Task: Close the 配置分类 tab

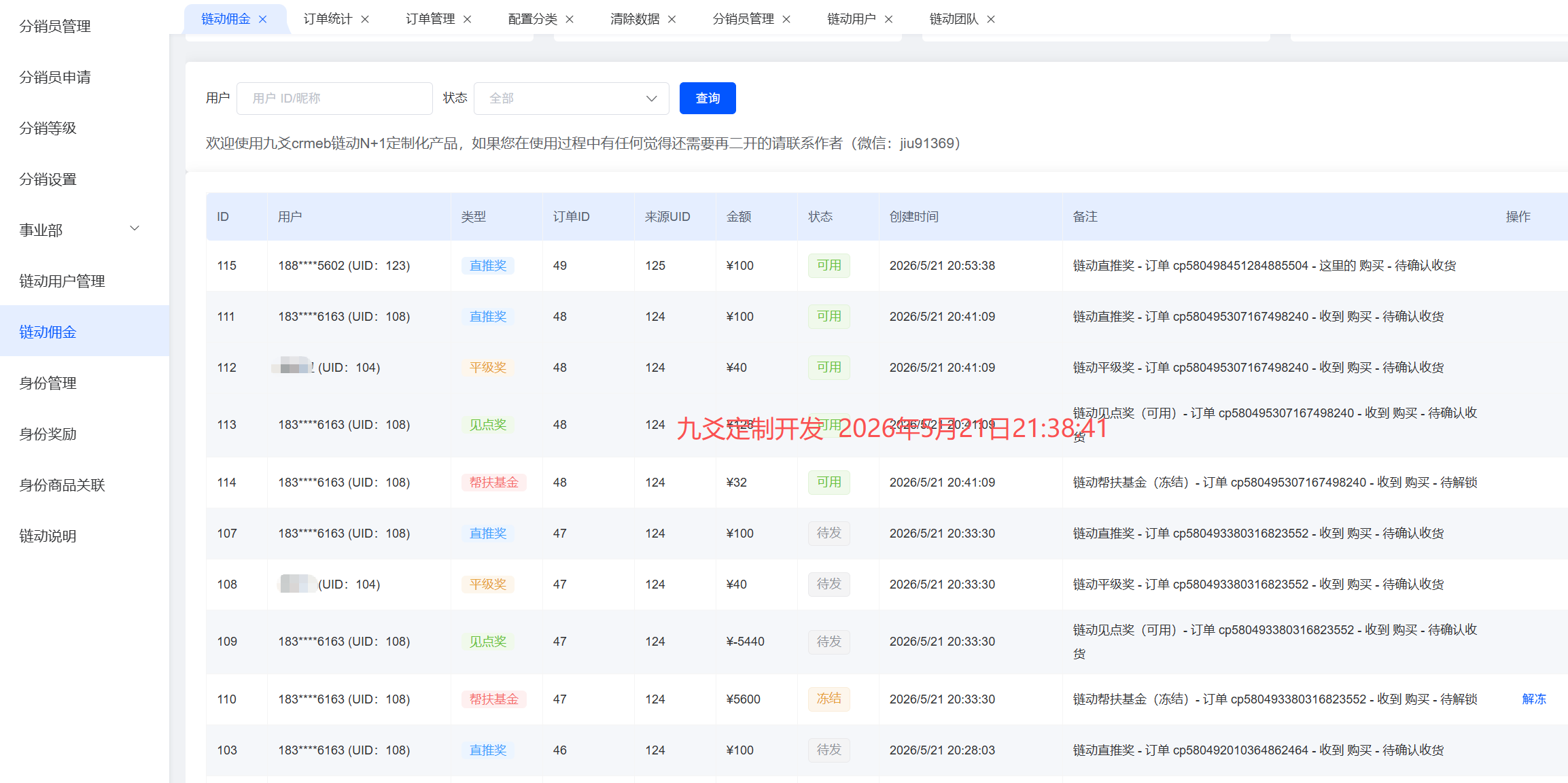Action: coord(570,20)
